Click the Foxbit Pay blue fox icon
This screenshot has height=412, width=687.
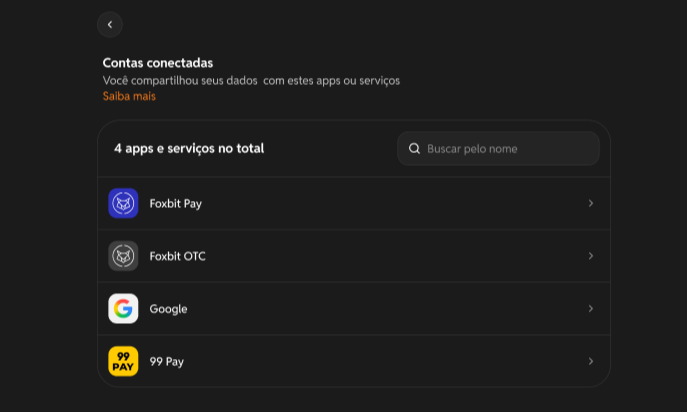(x=123, y=203)
